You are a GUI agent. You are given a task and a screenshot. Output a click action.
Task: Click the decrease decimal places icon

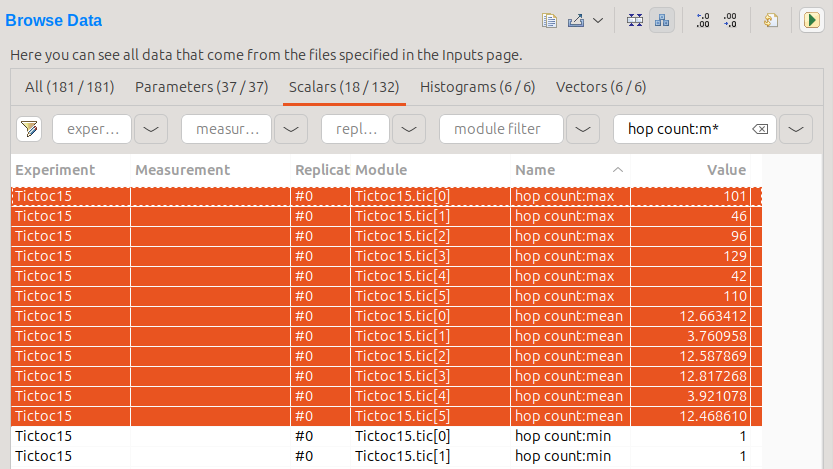[x=730, y=21]
